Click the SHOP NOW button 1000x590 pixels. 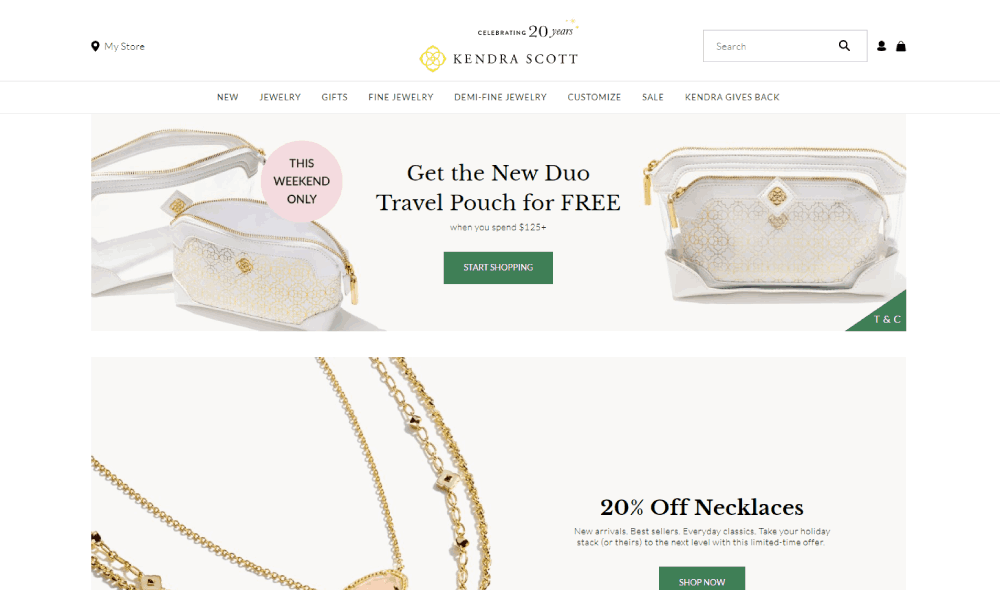pyautogui.click(x=702, y=579)
